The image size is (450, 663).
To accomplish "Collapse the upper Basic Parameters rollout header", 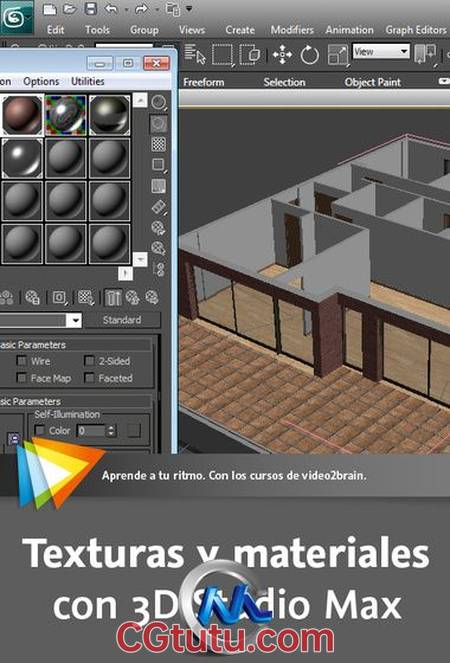I will 75,345.
